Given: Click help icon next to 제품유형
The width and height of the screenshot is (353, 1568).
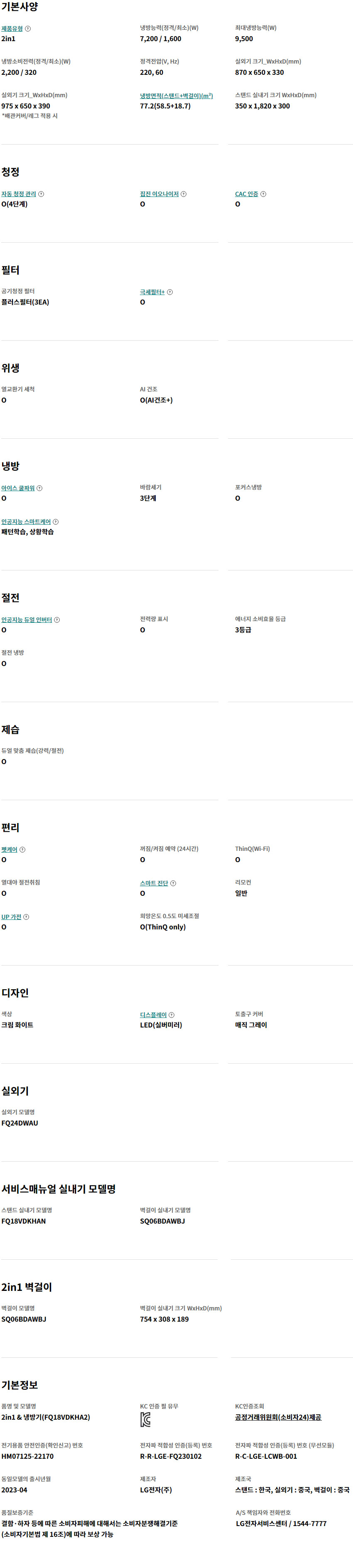Looking at the screenshot, I should point(28,29).
